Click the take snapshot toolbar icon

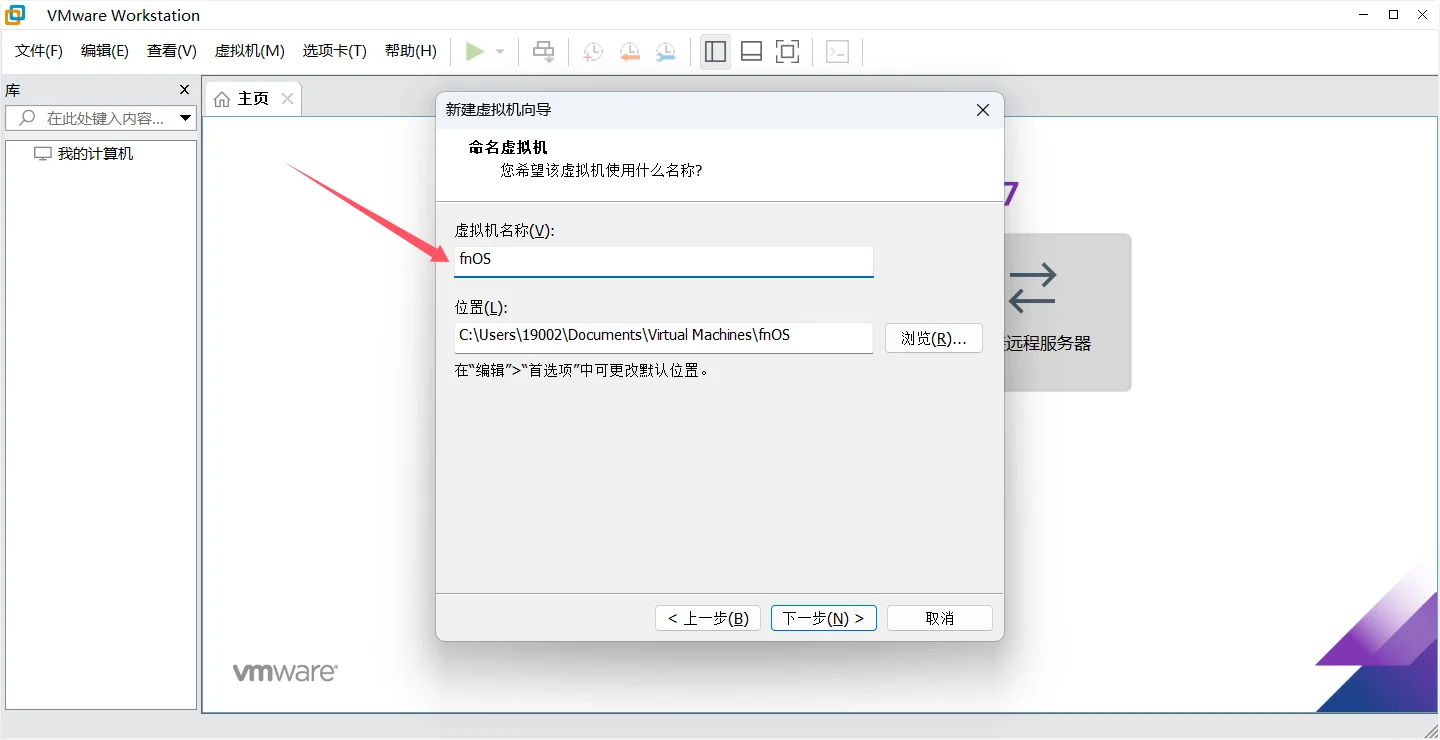tap(593, 52)
